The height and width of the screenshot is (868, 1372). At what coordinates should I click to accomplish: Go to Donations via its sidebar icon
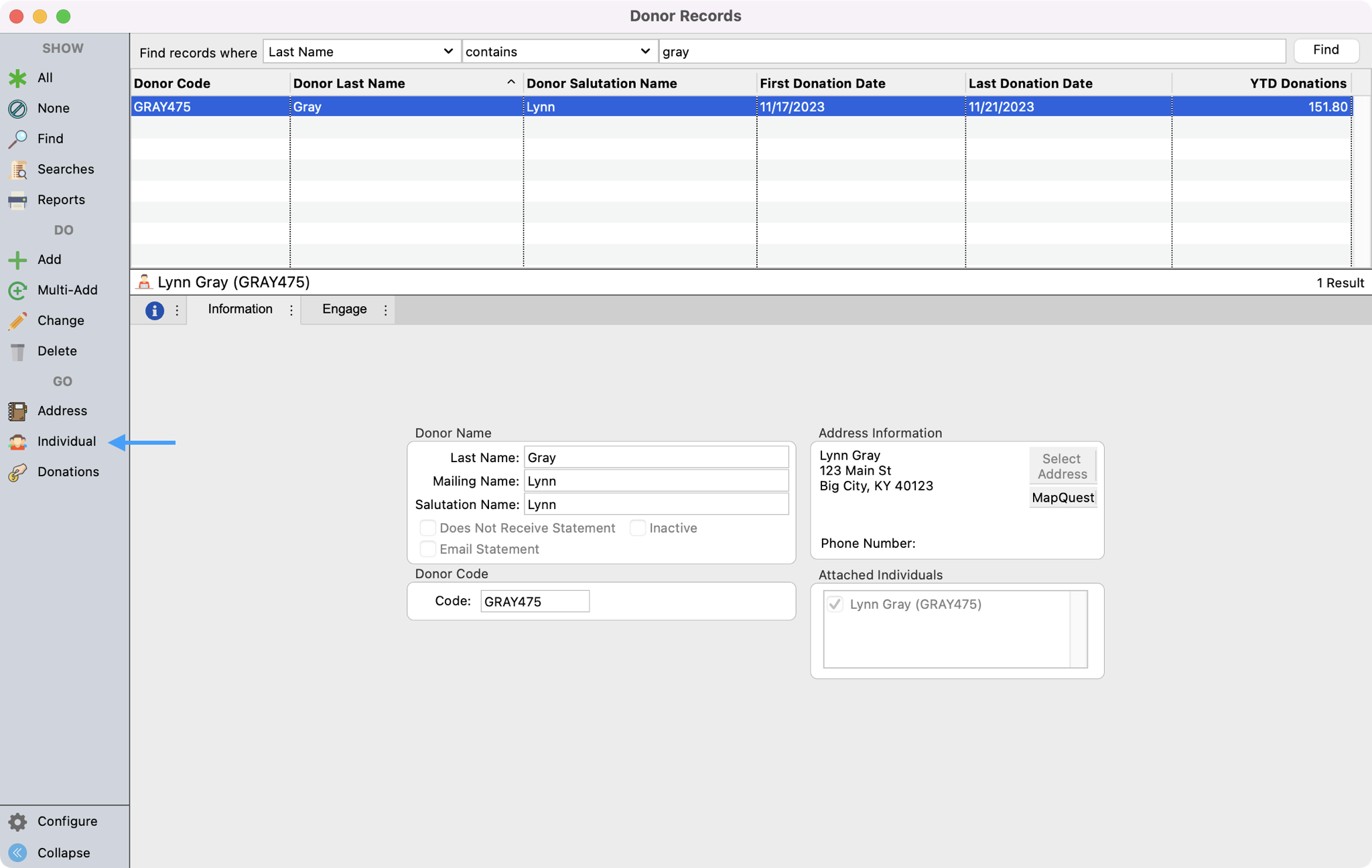click(17, 472)
